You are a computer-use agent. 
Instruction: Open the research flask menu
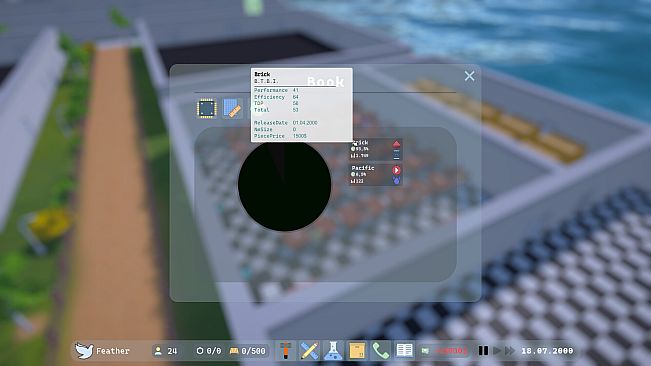point(333,351)
